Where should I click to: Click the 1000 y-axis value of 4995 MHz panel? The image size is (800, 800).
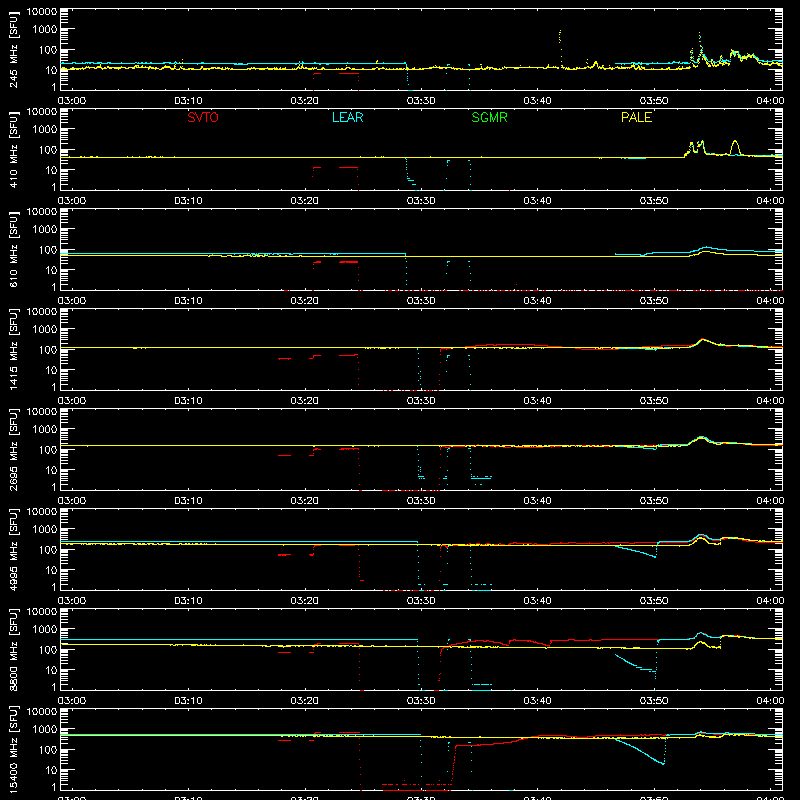point(45,530)
